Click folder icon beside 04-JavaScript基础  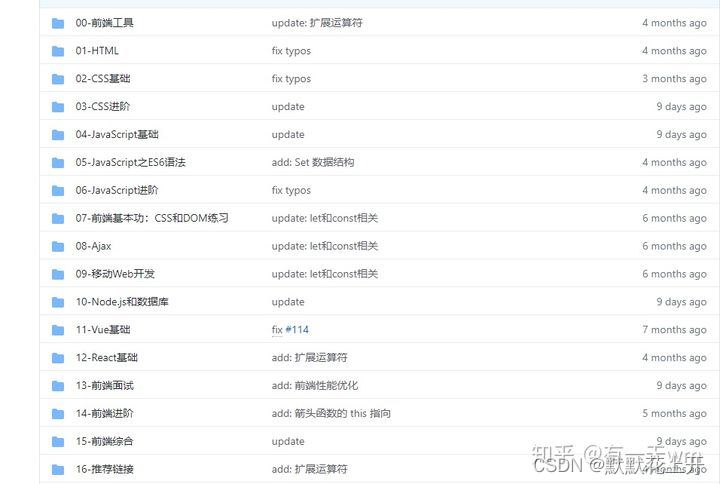point(58,135)
